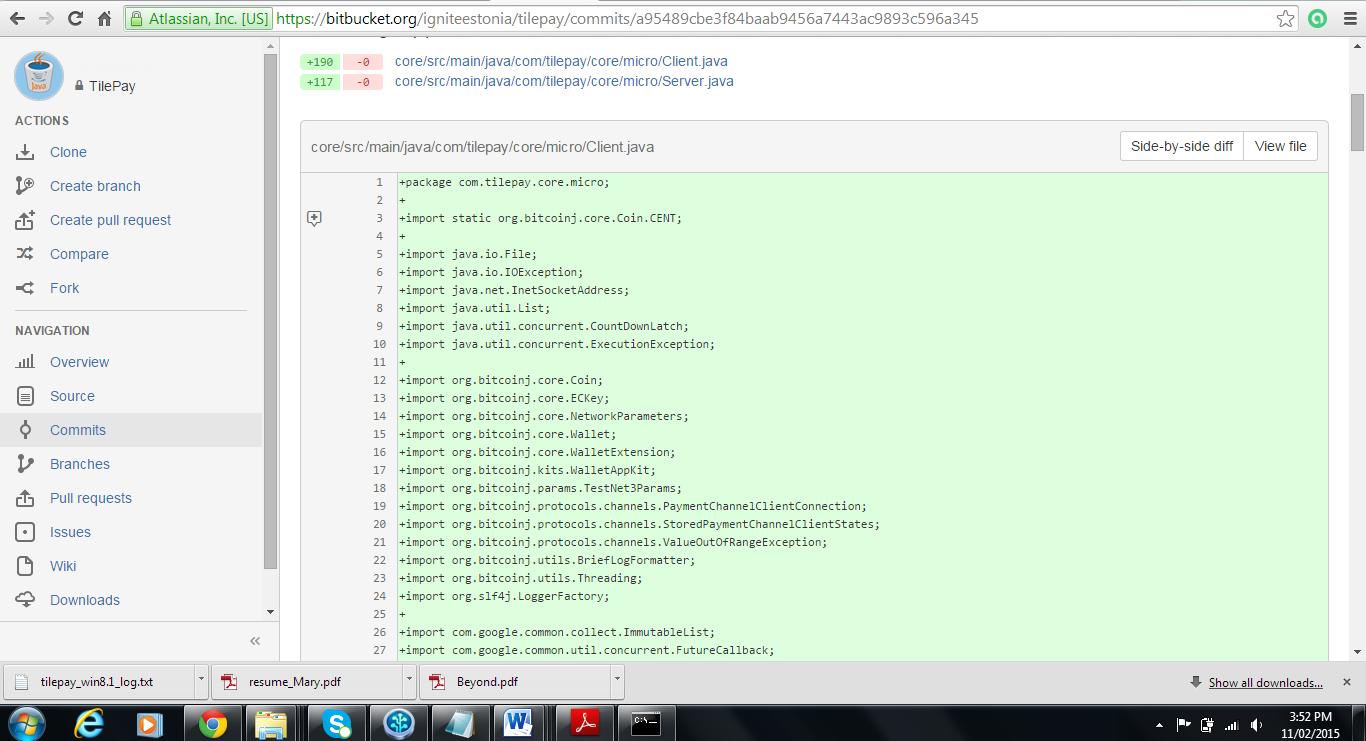Viewport: 1366px width, 741px height.
Task: Open Skype from the taskbar
Action: pyautogui.click(x=337, y=722)
